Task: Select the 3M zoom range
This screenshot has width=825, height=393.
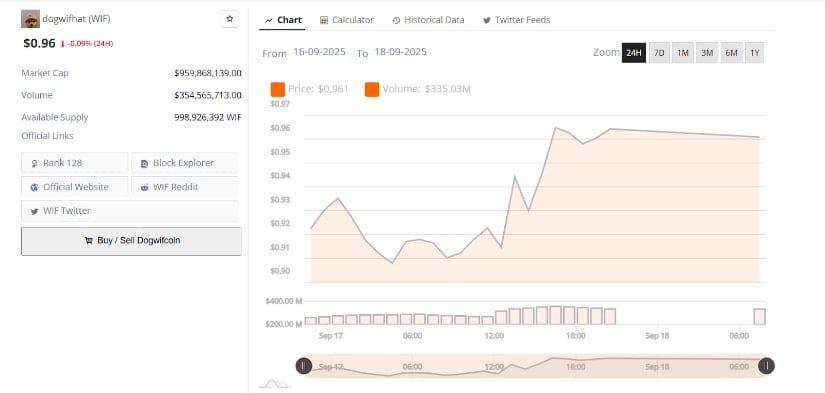Action: point(707,53)
